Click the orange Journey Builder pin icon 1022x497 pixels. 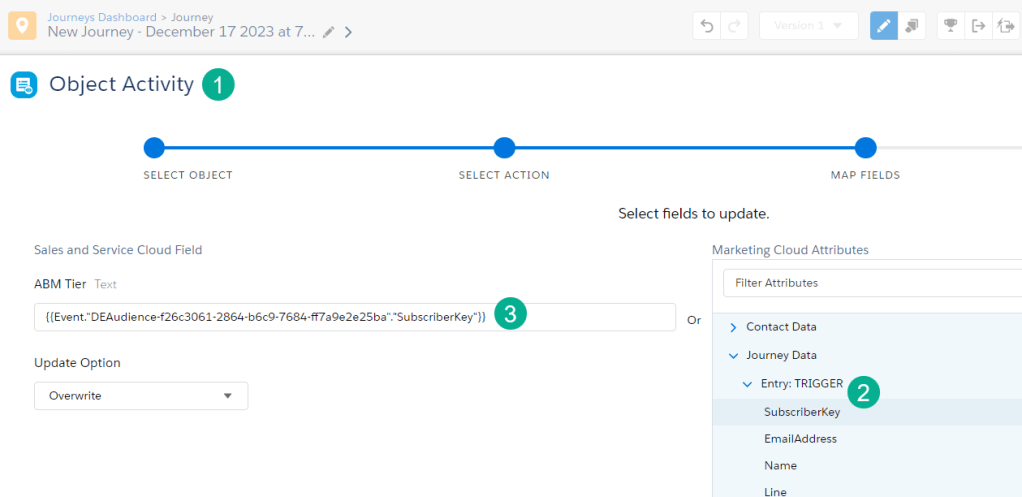pos(23,26)
